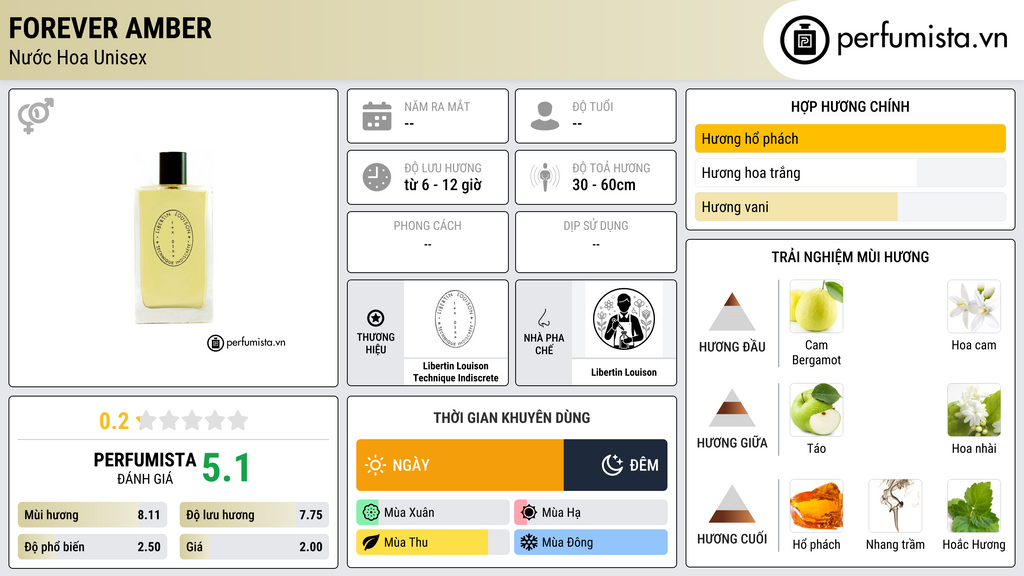The image size is (1024, 576).
Task: Click the perfumista.vn site name text
Action: tap(922, 38)
